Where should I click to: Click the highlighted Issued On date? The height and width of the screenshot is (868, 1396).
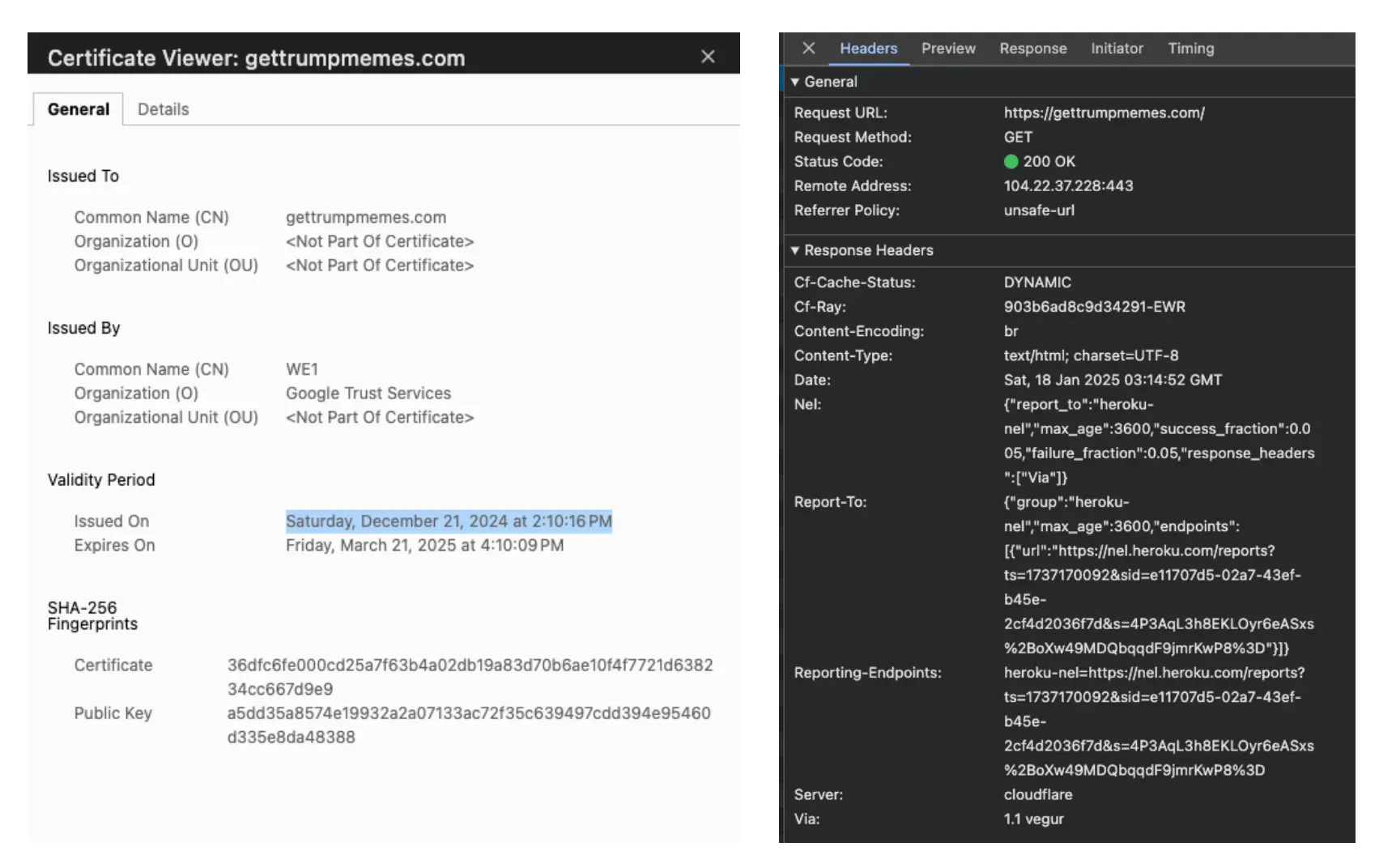point(449,521)
